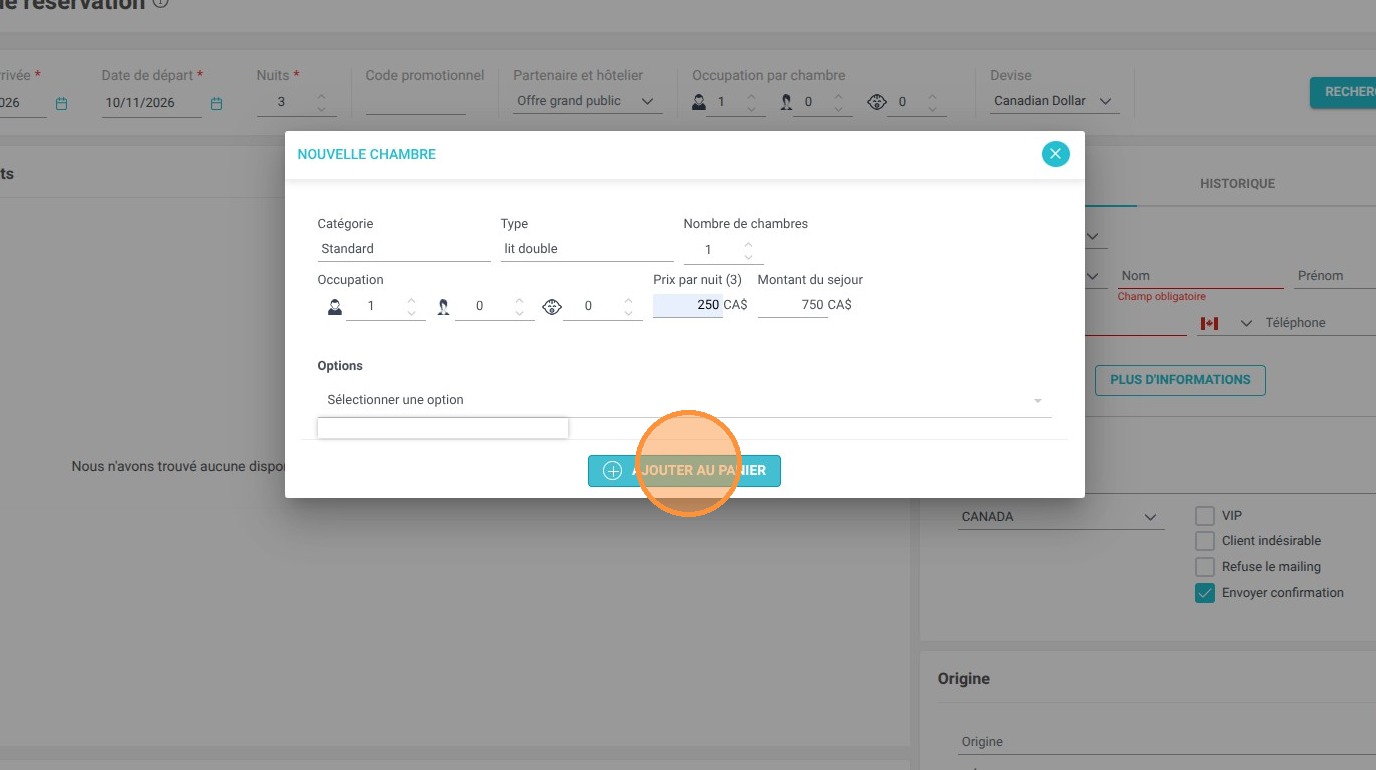Click the Date de départ field
This screenshot has height=770, width=1376.
click(153, 103)
